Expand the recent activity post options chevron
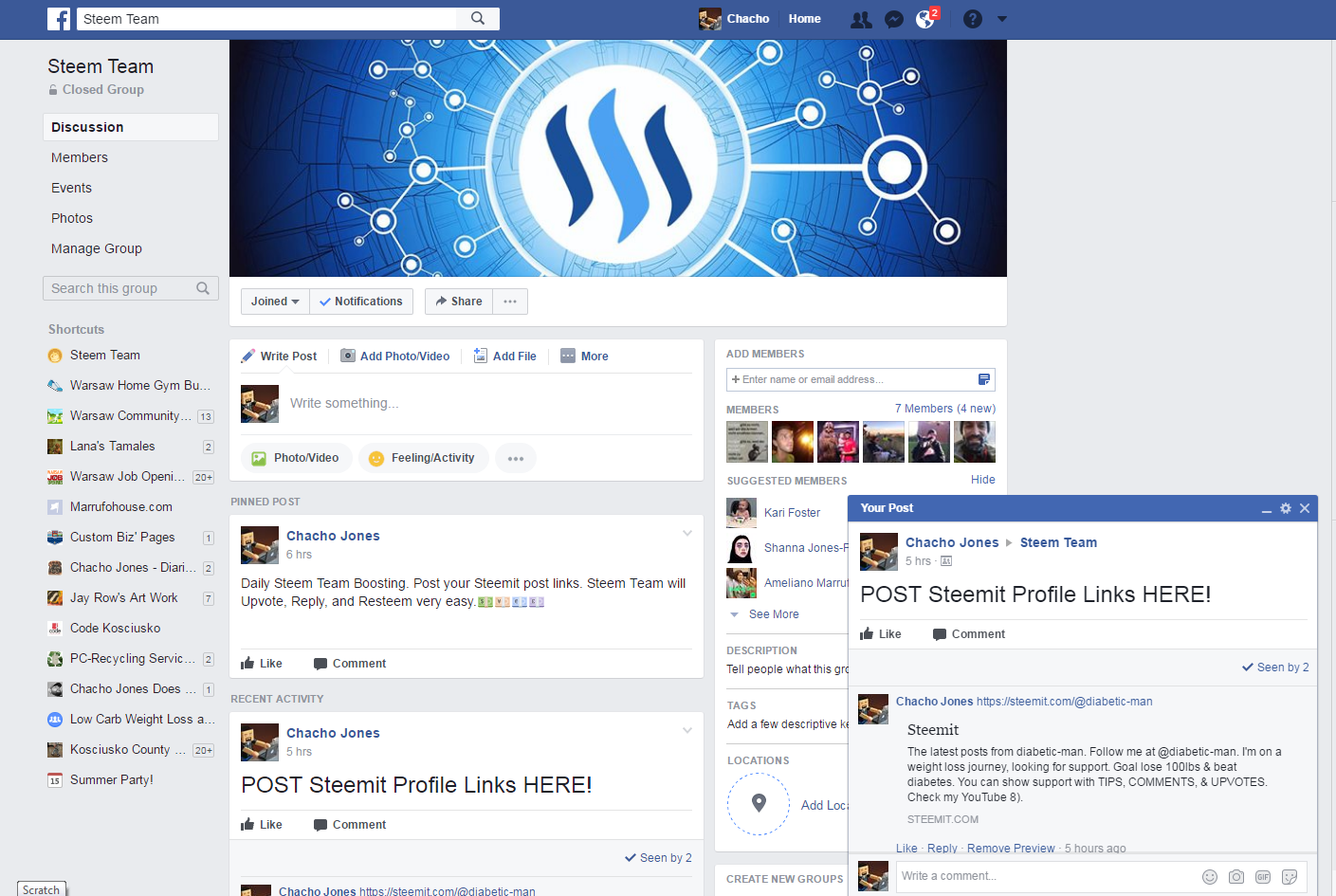This screenshot has width=1336, height=896. pyautogui.click(x=687, y=730)
